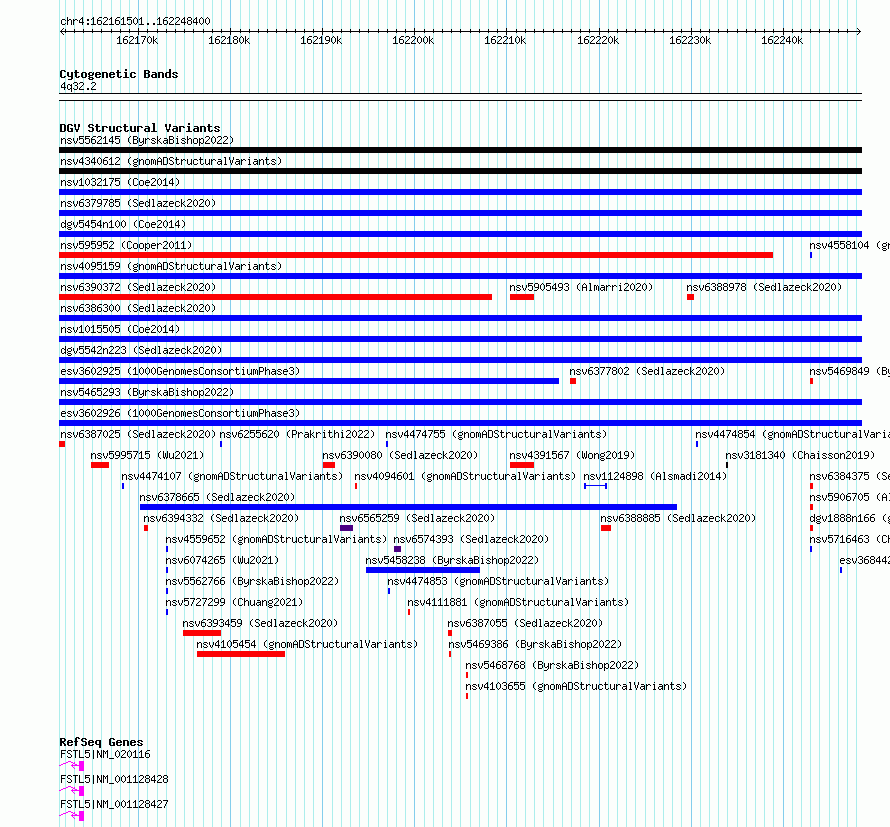The width and height of the screenshot is (890, 827).
Task: Click FSTL5|NM_020116 gene glyph
Action: 72,766
